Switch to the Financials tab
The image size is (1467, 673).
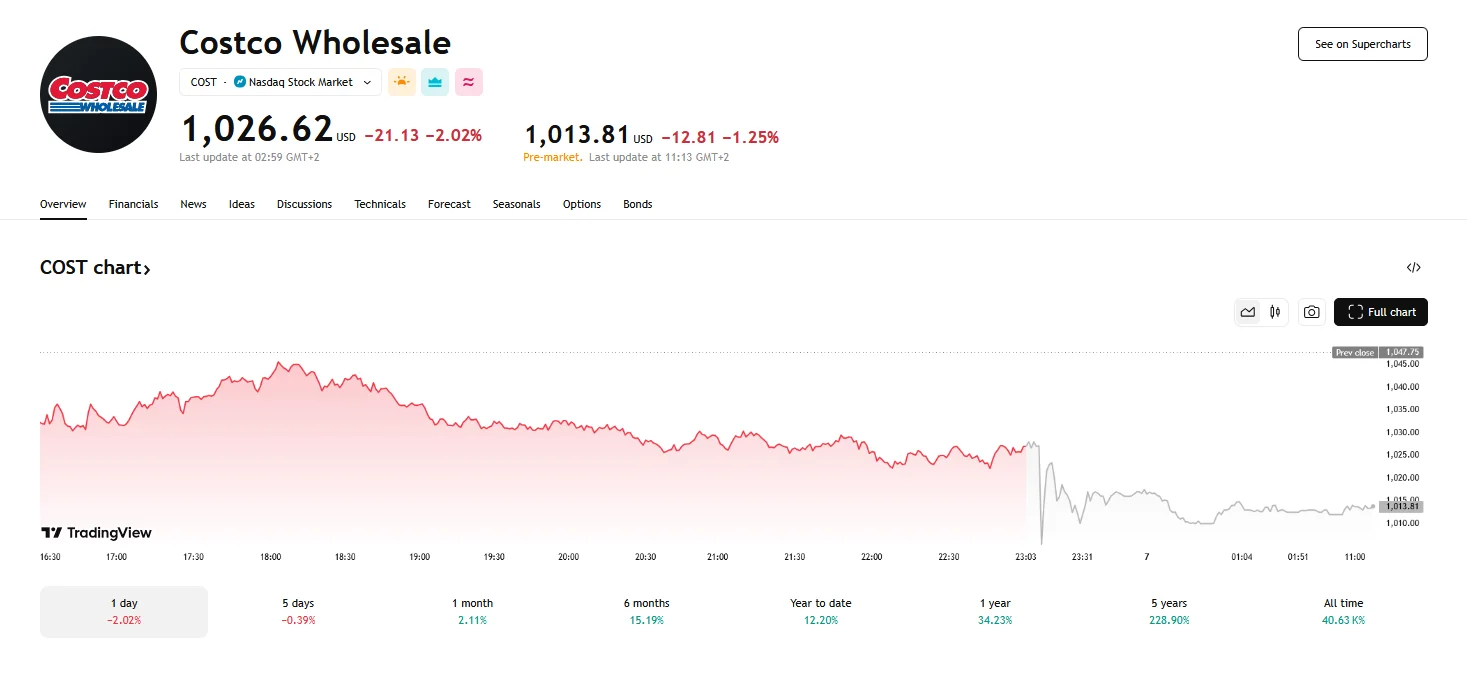(133, 204)
